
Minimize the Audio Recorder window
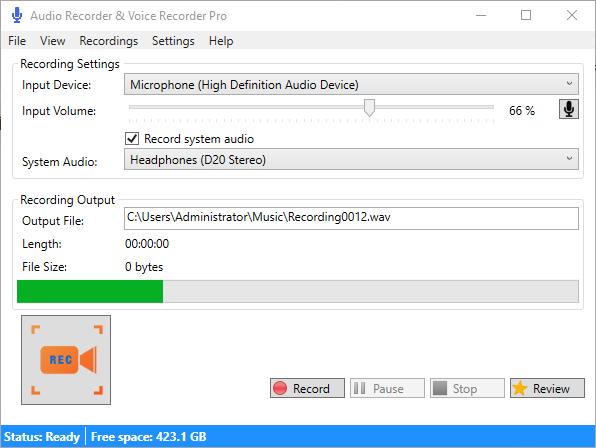481,15
